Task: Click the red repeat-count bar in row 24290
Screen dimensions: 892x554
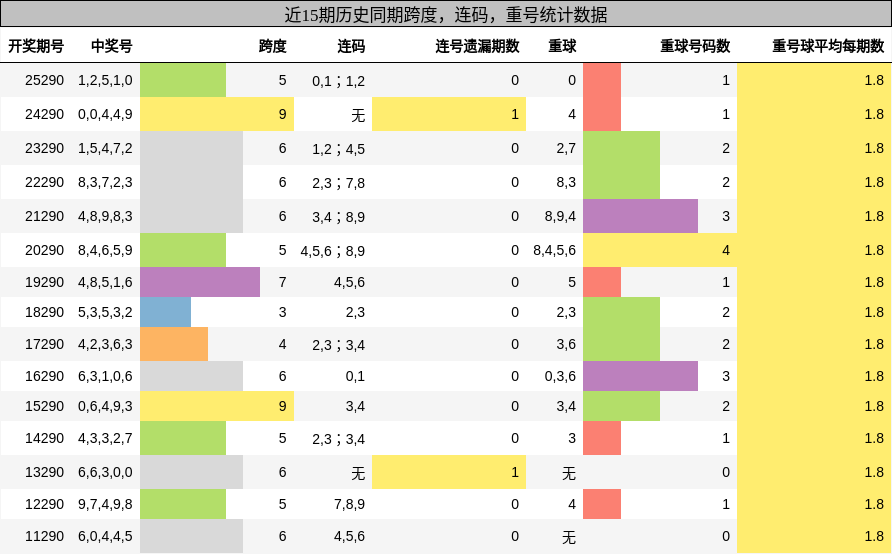Action: tap(602, 114)
